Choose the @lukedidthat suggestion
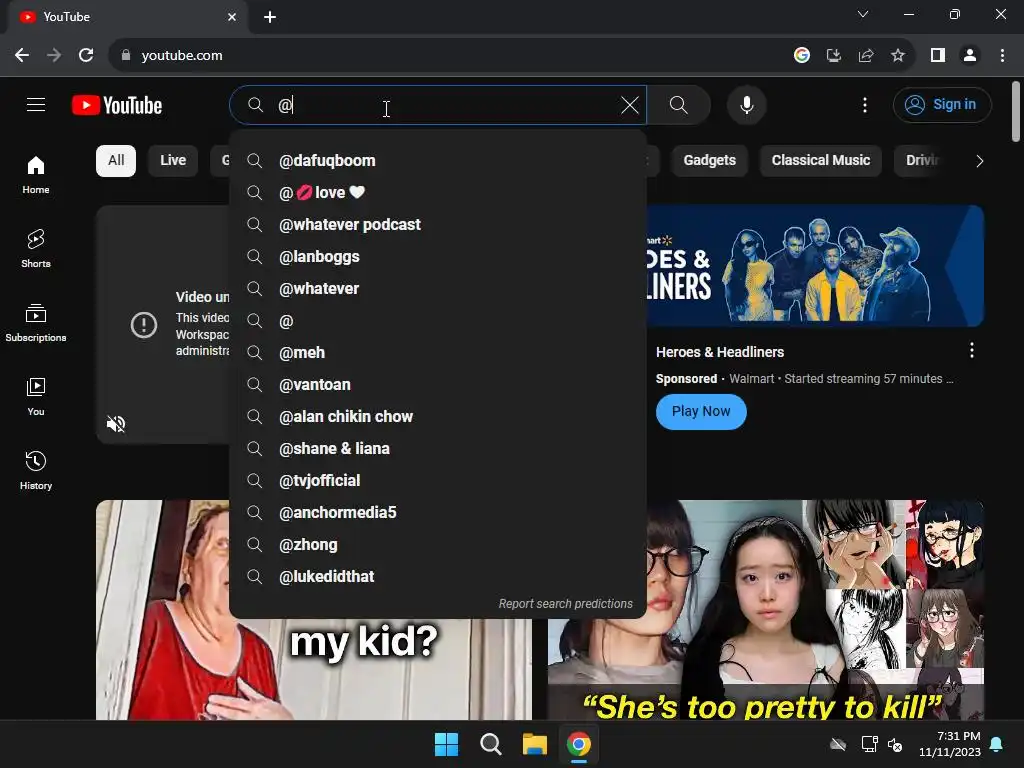The height and width of the screenshot is (768, 1024). [438, 577]
